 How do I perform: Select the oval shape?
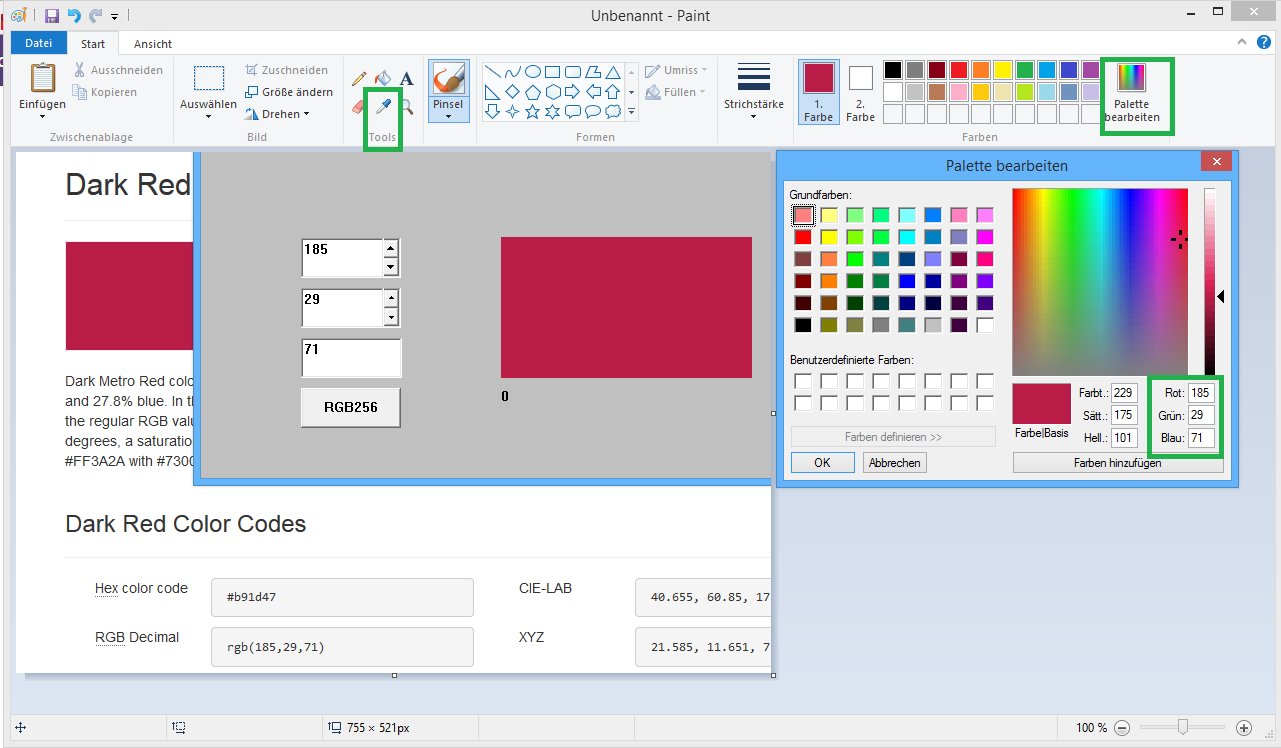tap(531, 70)
